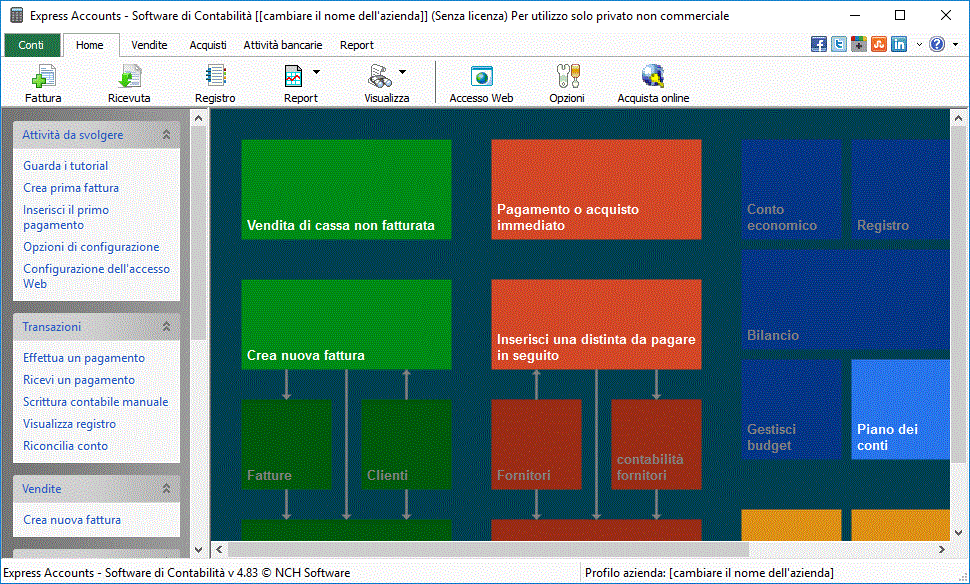This screenshot has height=584, width=970.
Task: Click the app calculator icon in title bar
Action: coord(17,15)
